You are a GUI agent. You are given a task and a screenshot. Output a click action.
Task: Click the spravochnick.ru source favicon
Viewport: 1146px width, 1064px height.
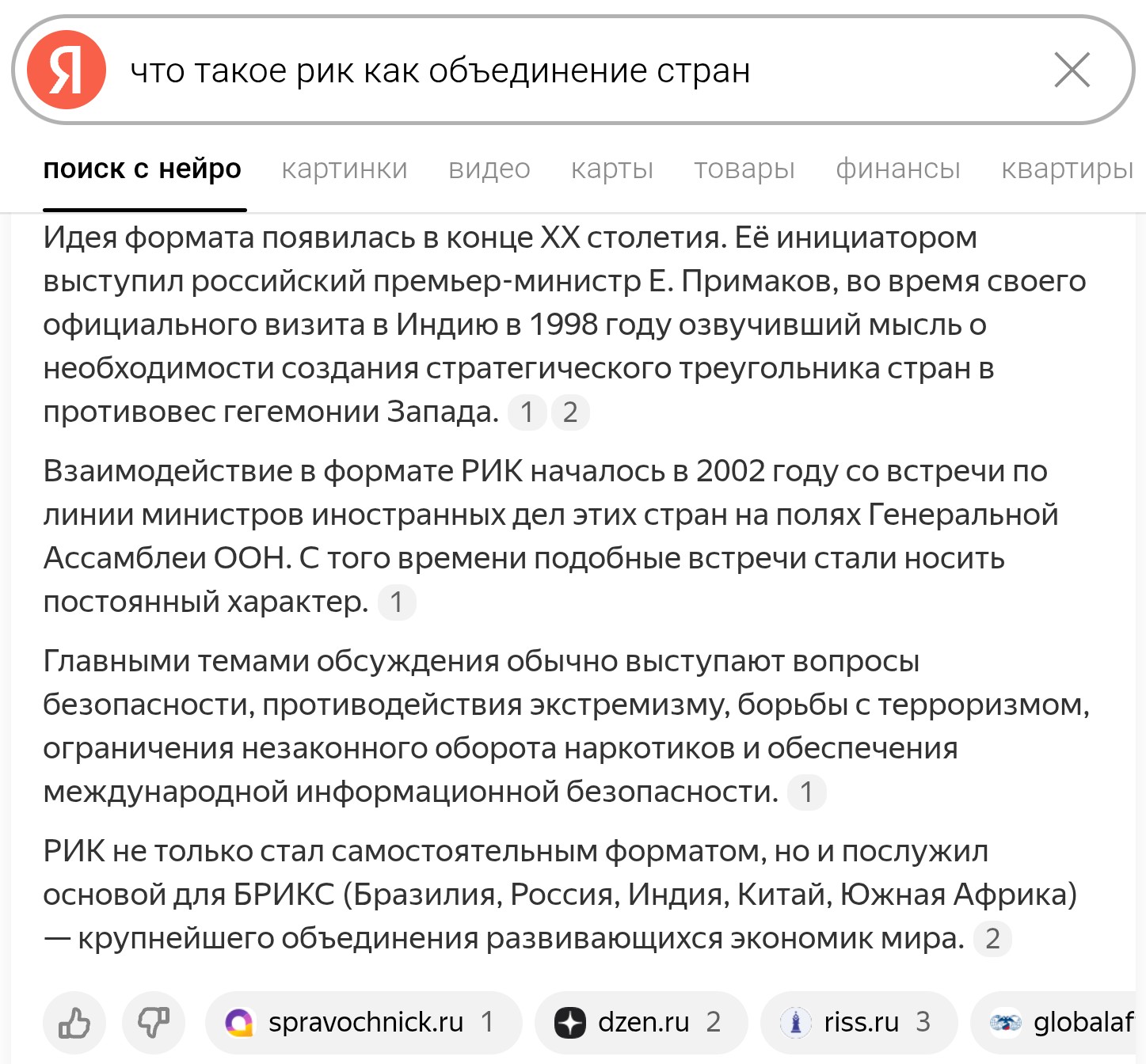click(239, 1023)
